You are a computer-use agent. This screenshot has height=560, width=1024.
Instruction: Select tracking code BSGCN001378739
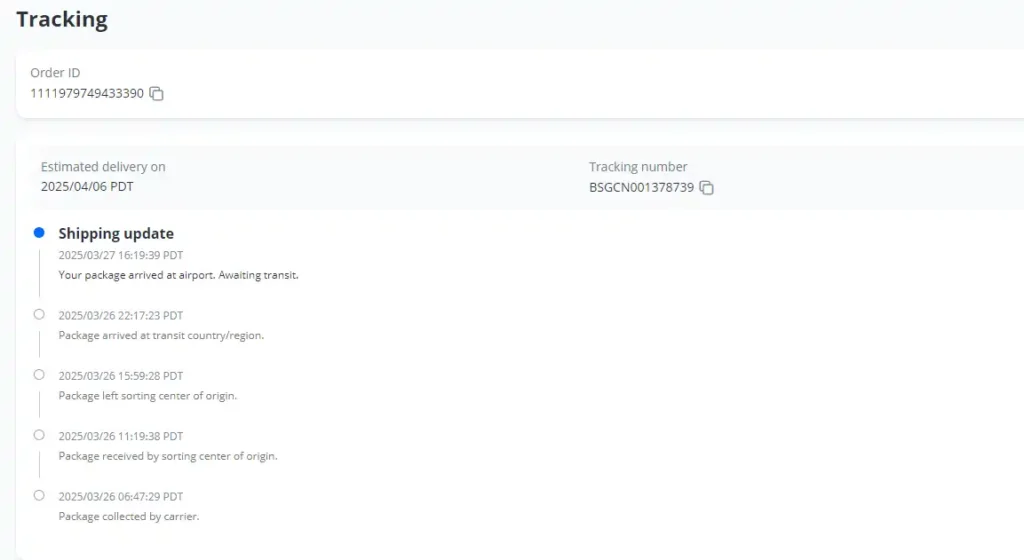641,187
